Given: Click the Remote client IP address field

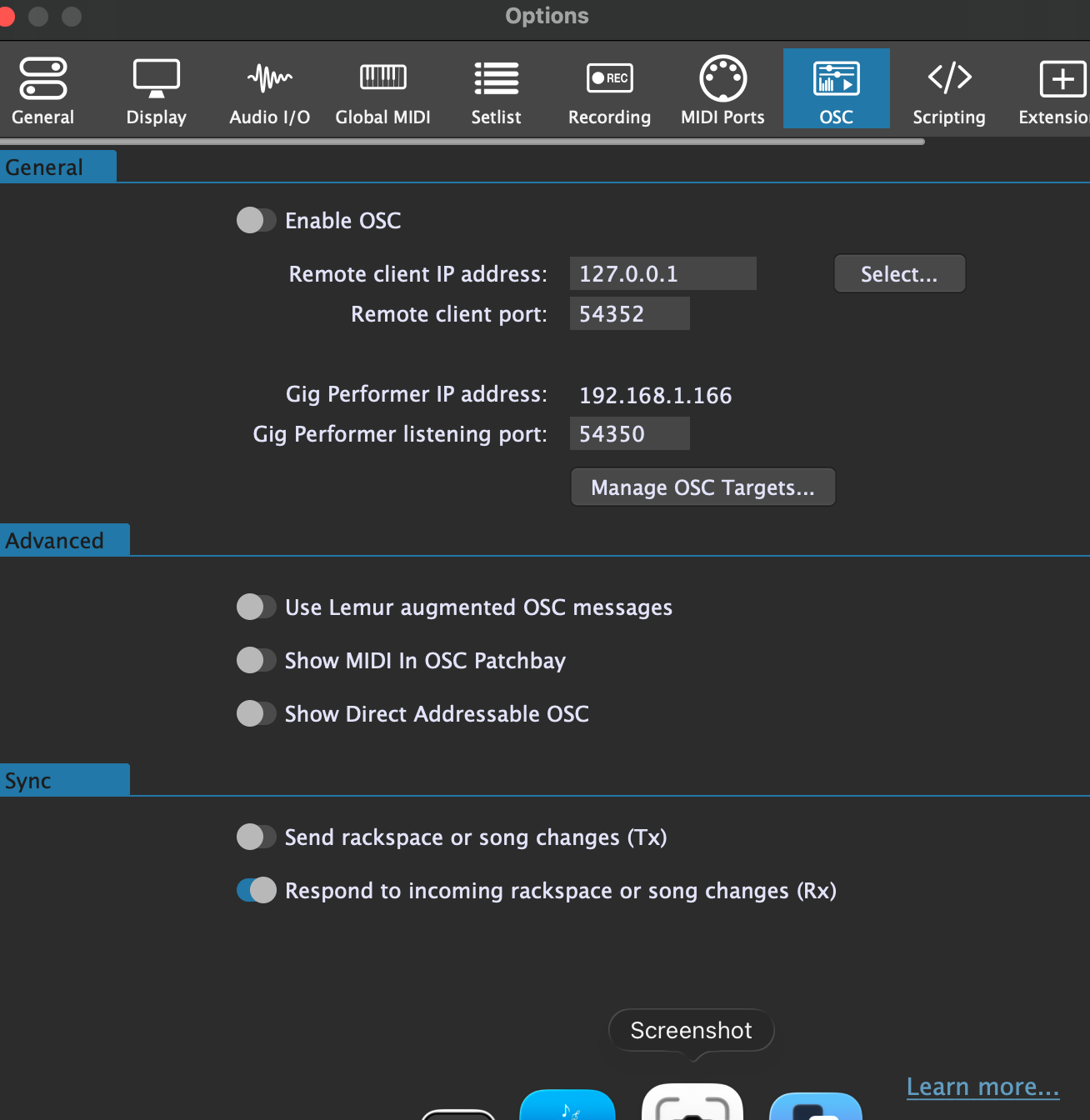Looking at the screenshot, I should (x=662, y=274).
